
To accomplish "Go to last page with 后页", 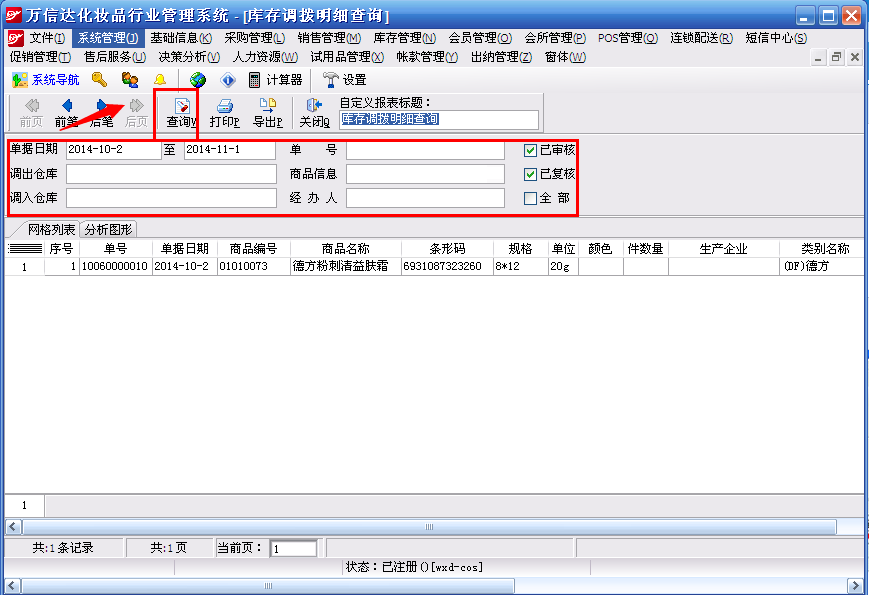I will [136, 113].
